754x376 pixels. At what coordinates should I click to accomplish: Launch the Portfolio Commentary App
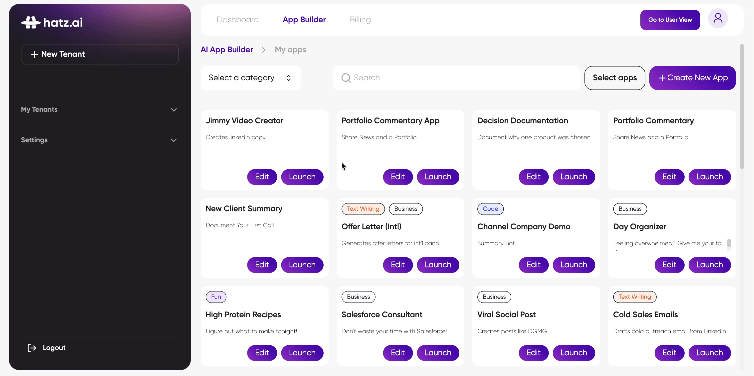[x=438, y=176]
